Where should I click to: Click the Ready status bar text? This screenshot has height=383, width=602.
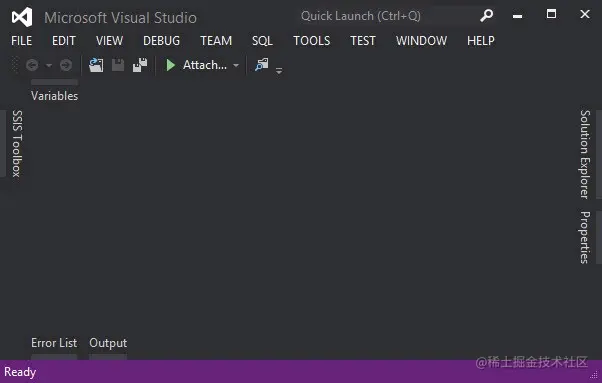click(x=20, y=372)
